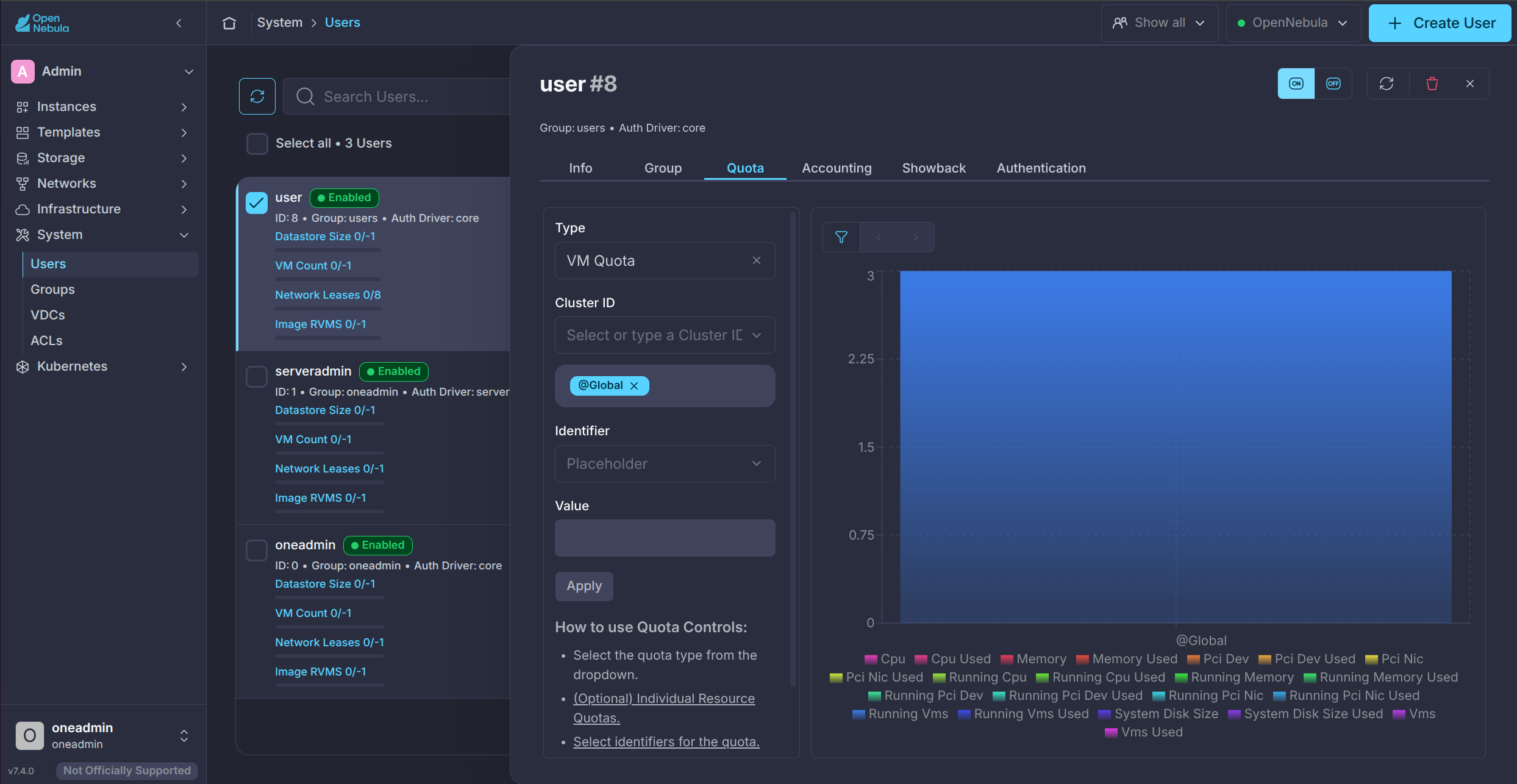
Task: Toggle System Disk Size legend entry
Action: tap(1158, 714)
